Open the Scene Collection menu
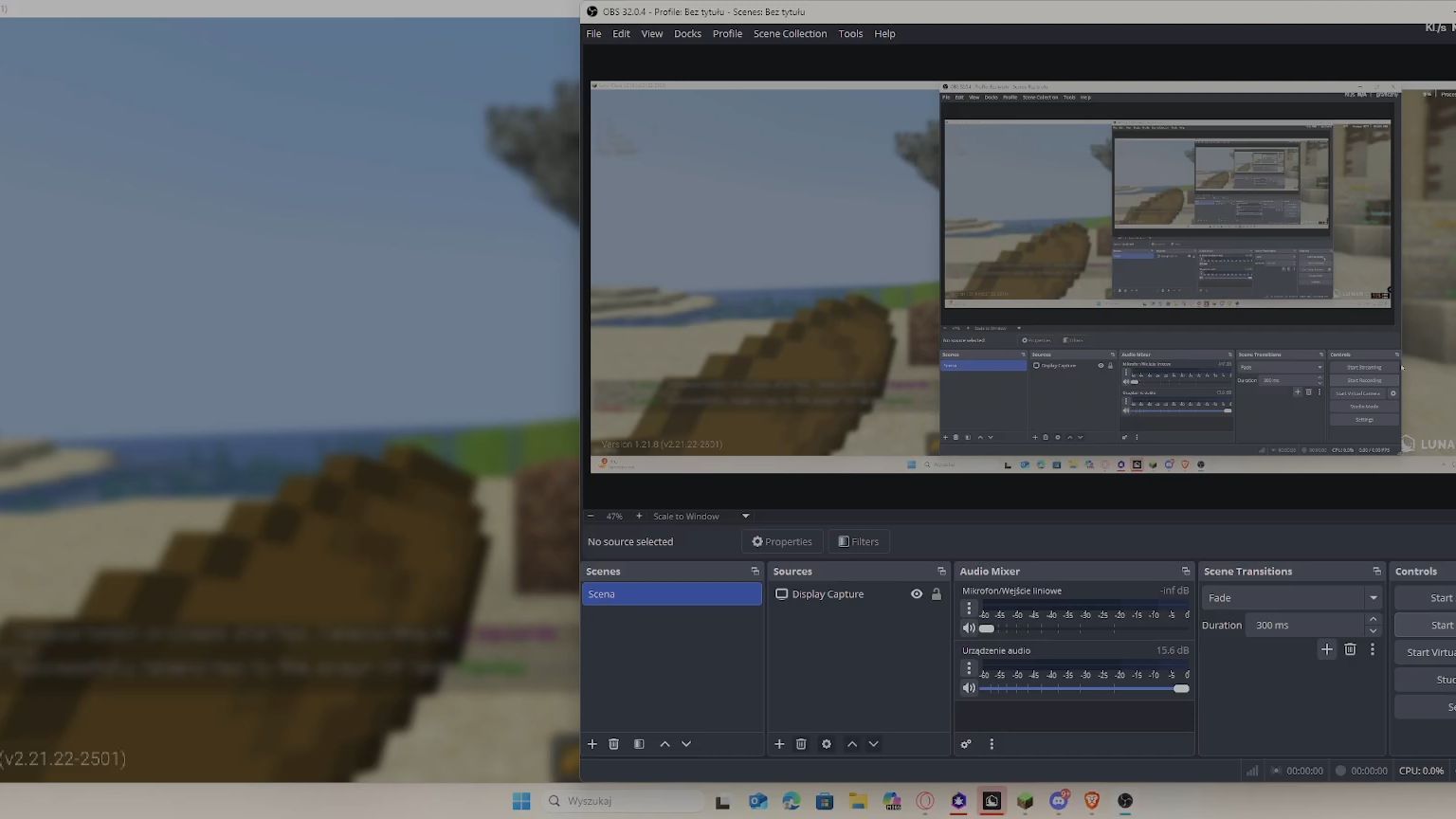Screen dimensions: 1456x819 tap(790, 33)
